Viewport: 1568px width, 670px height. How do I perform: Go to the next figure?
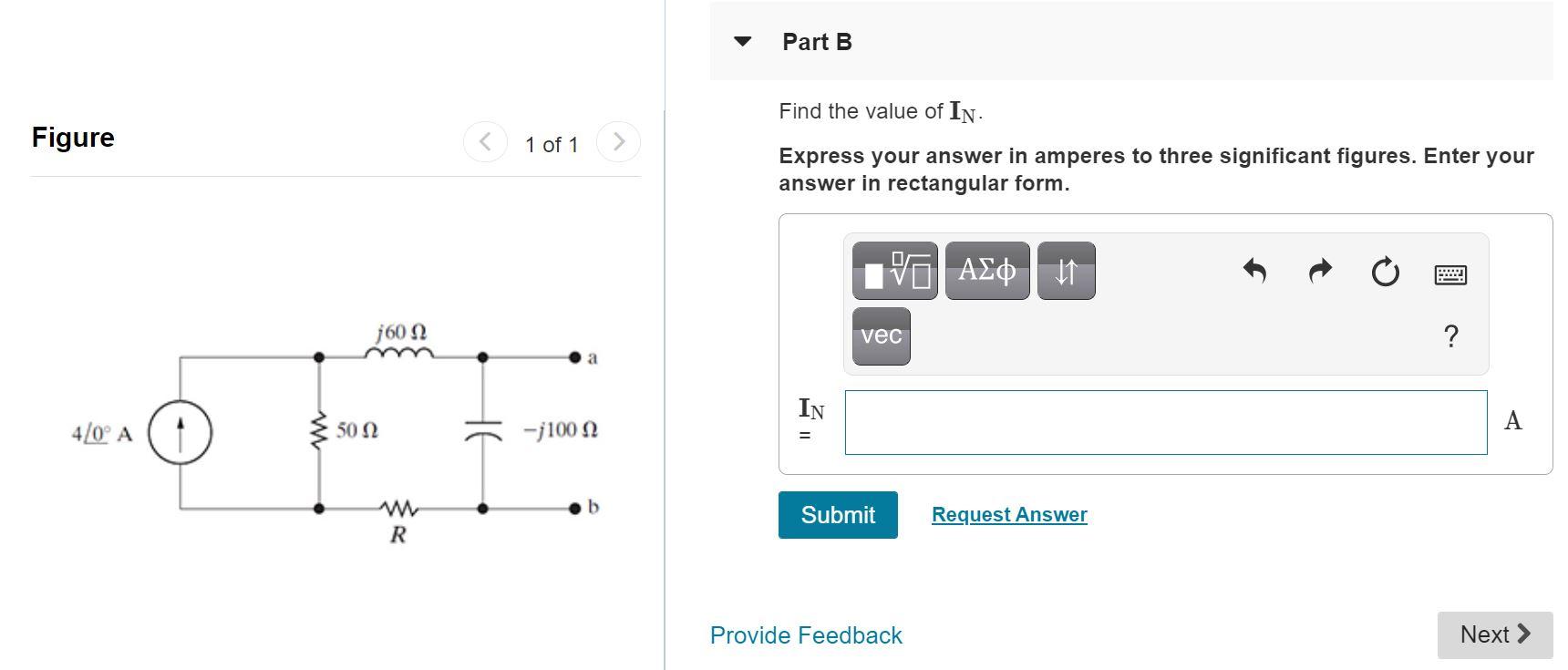619,141
